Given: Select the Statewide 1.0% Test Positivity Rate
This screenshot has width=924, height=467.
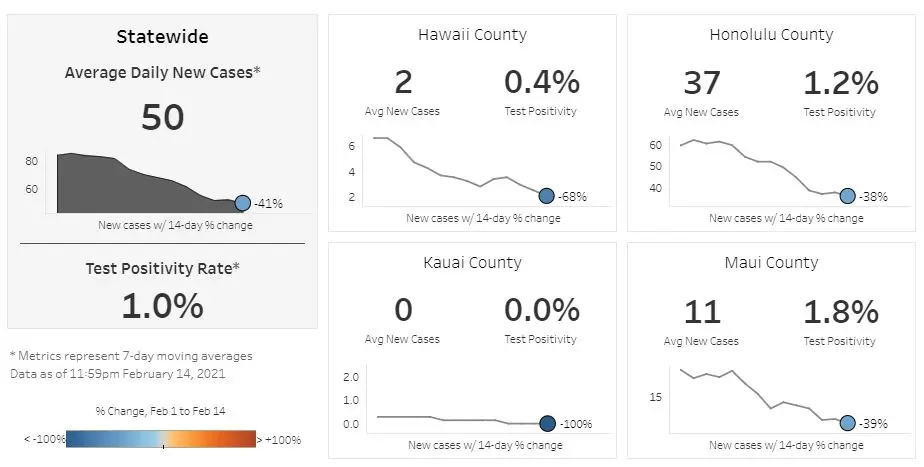Looking at the screenshot, I should tap(162, 305).
